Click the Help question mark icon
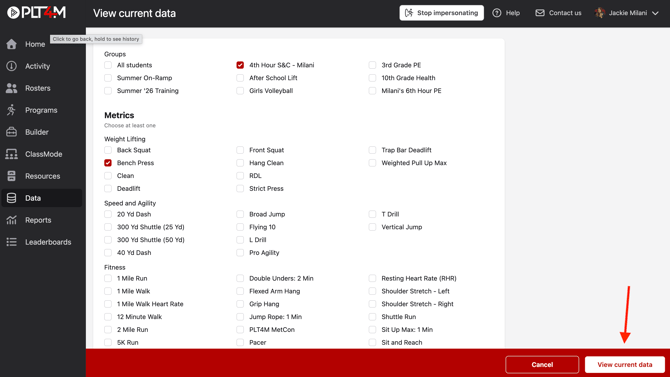 pos(497,13)
